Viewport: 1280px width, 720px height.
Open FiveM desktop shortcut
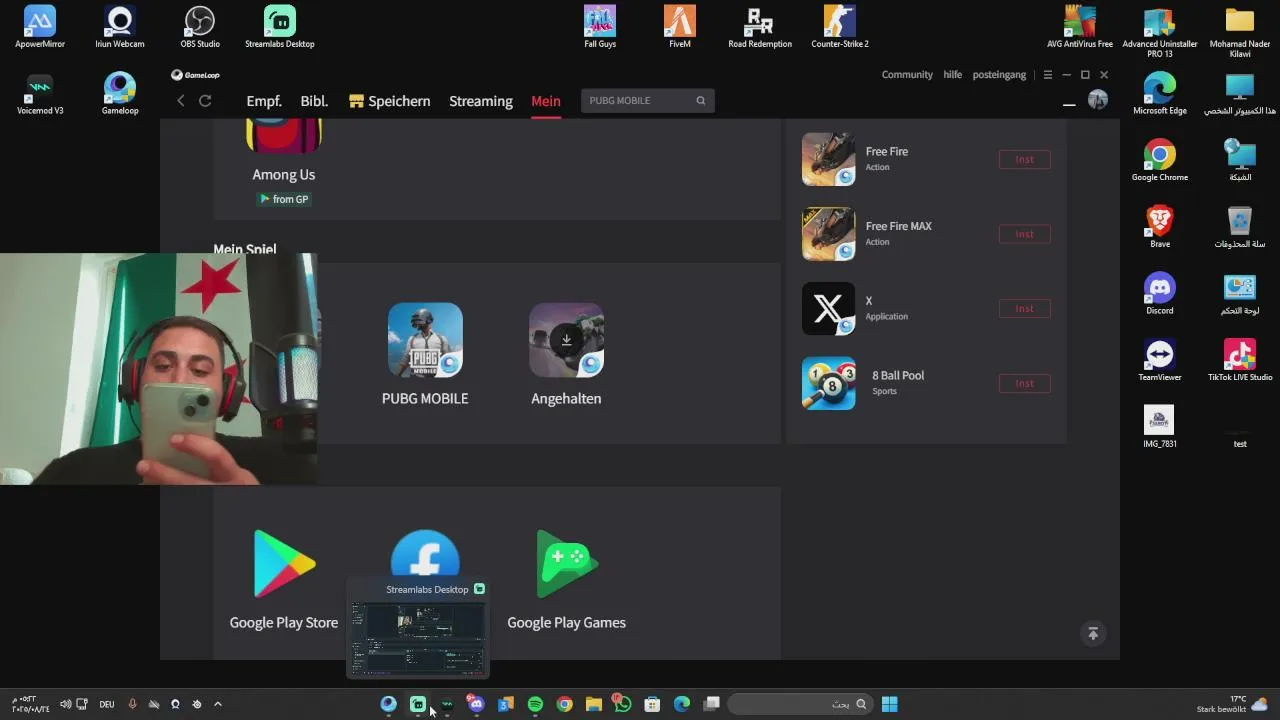(x=680, y=27)
